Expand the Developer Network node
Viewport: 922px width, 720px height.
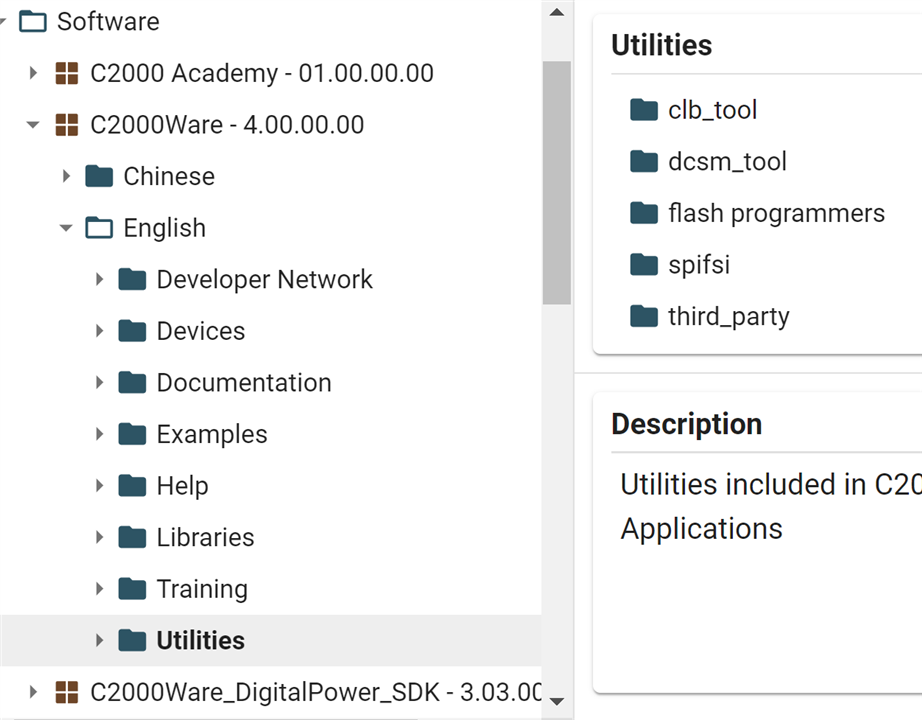click(x=100, y=279)
